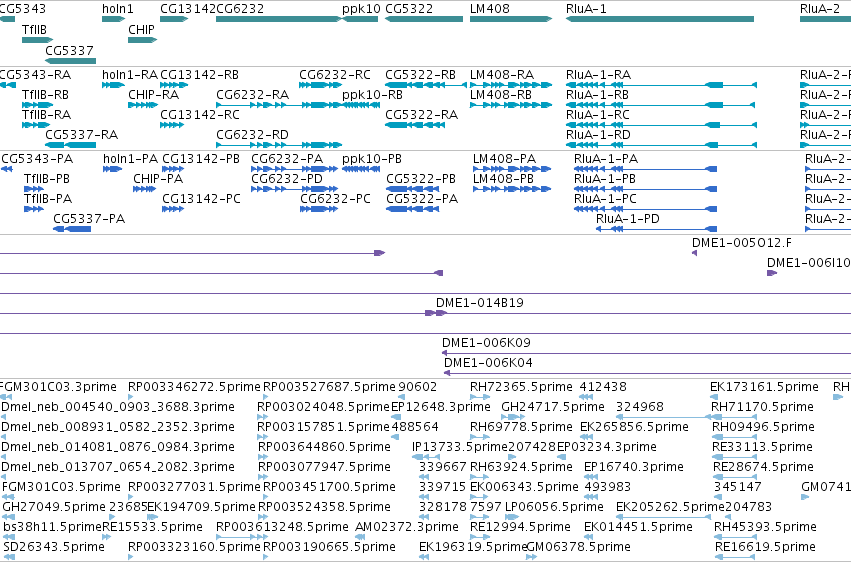Image resolution: width=851 pixels, height=562 pixels.
Task: Click the ppk10 gene feature
Action: tap(360, 19)
